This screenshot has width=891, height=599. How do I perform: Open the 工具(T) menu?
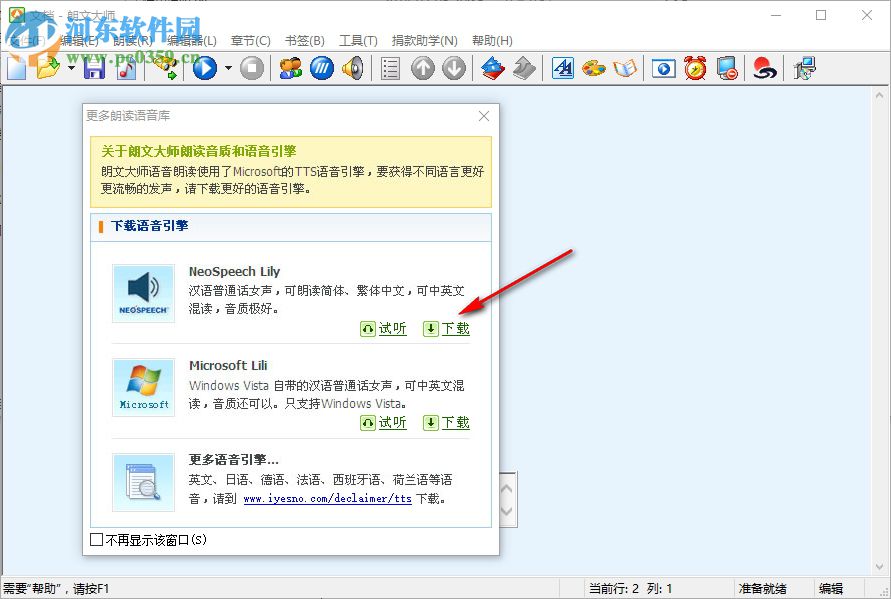click(358, 41)
